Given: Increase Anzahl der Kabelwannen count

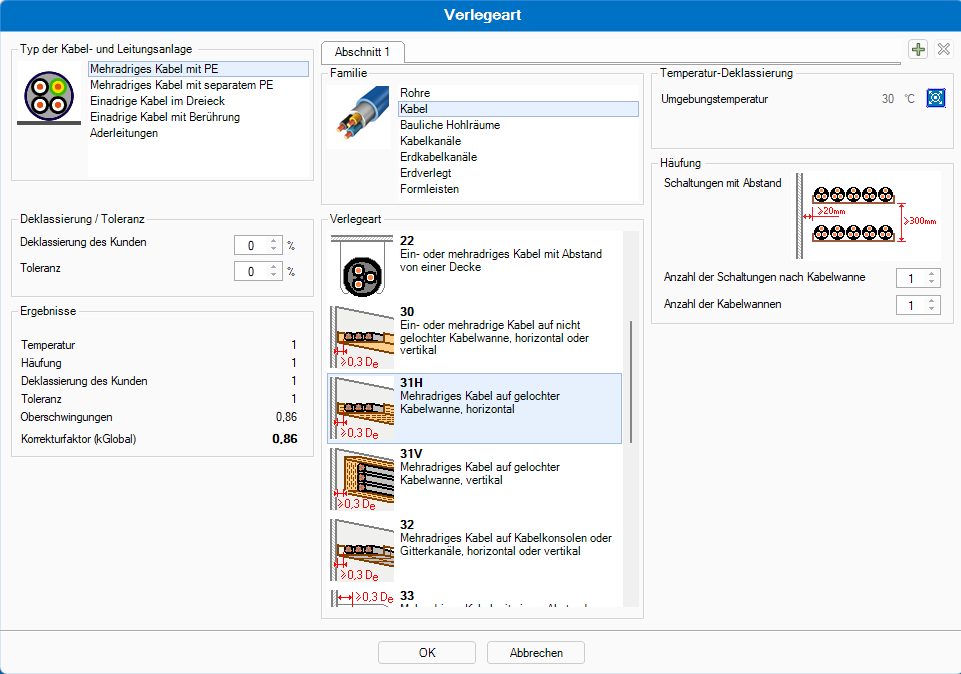Looking at the screenshot, I should [x=932, y=300].
